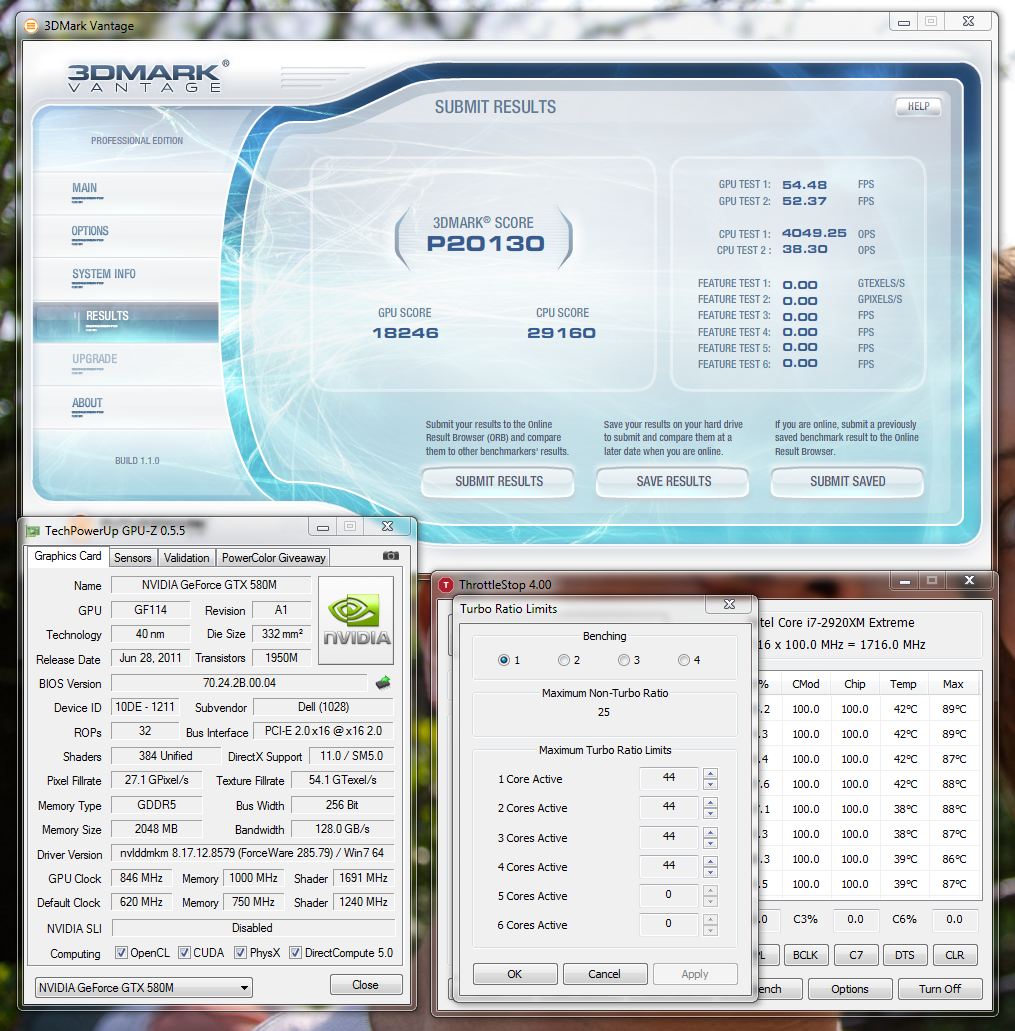Decrease the 1 Core Active ratio
Viewport: 1015px width, 1031px height.
(710, 784)
